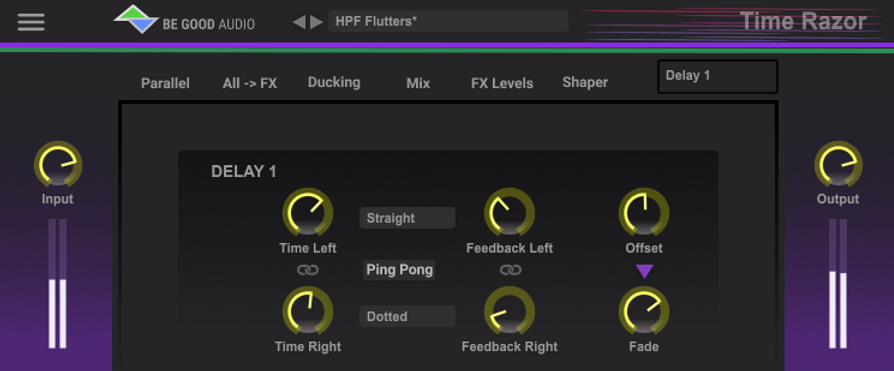Image resolution: width=894 pixels, height=371 pixels.
Task: Open the Straight note-type dropdown
Action: coord(407,218)
